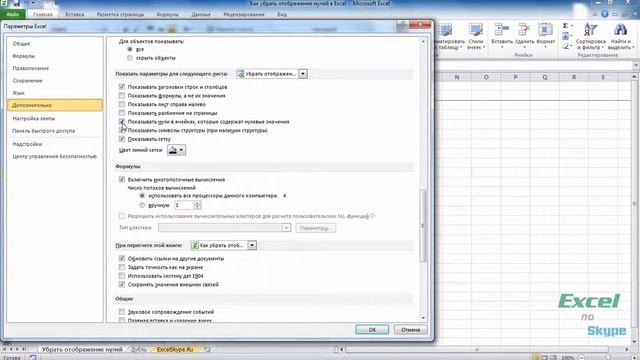The image size is (640, 360).
Task: Select manual threads count radio button
Action: [142, 205]
